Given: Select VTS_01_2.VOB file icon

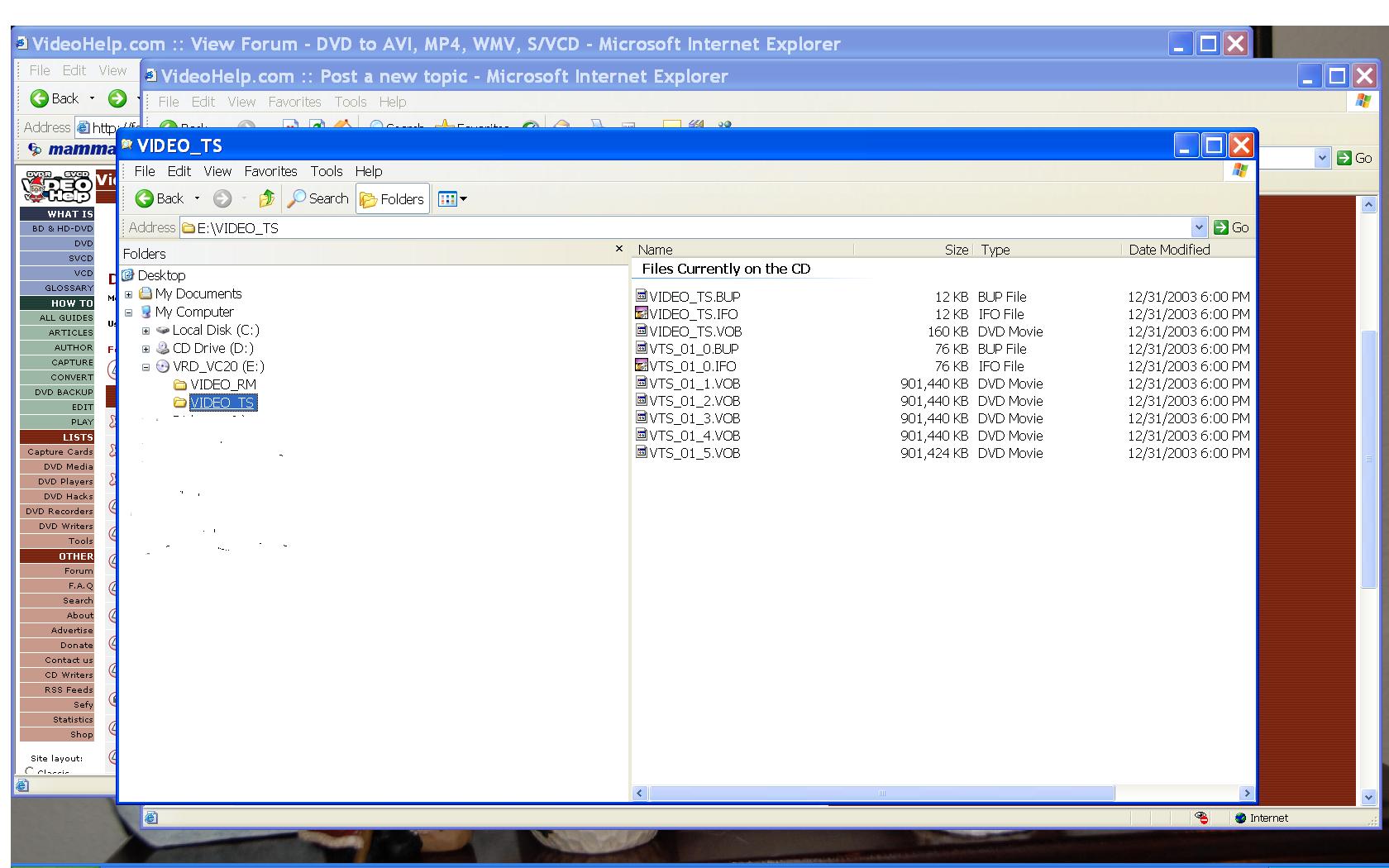Looking at the screenshot, I should pos(641,399).
